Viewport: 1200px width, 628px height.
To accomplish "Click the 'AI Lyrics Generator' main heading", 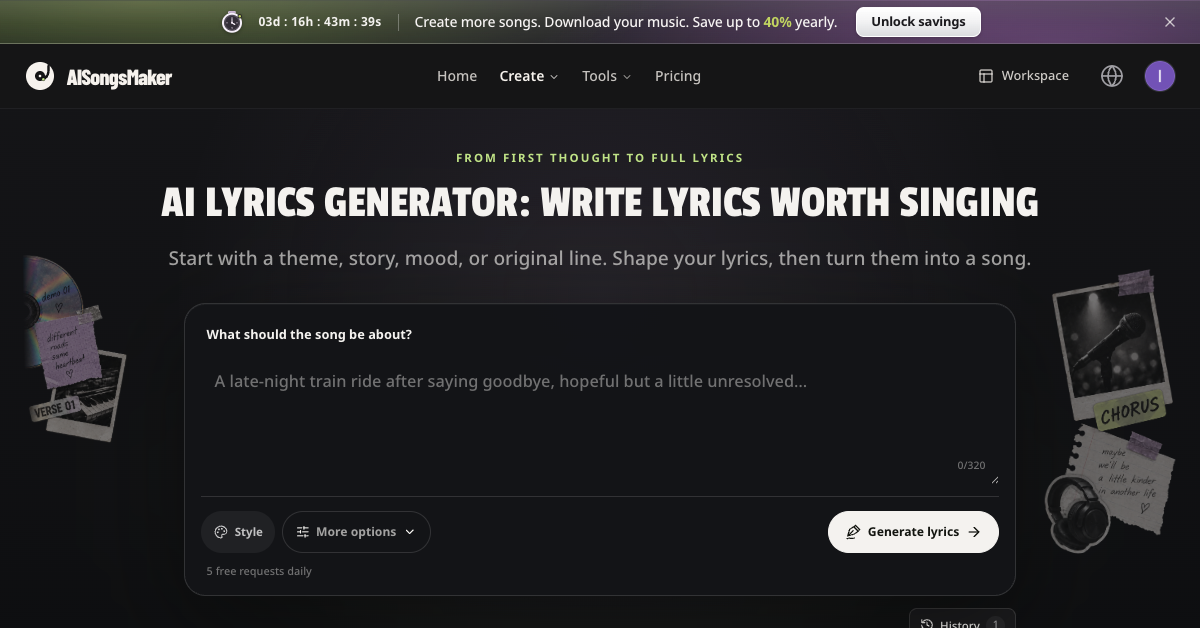I will (600, 203).
